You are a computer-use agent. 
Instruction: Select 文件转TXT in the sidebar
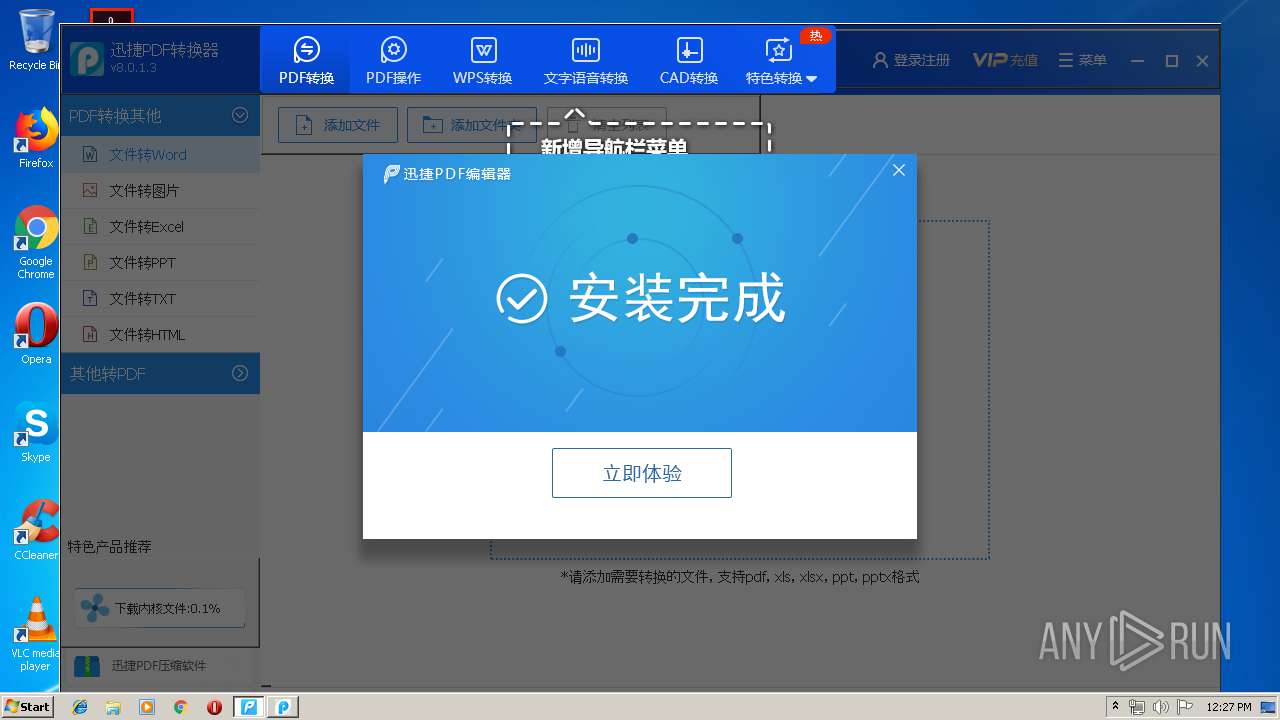point(160,298)
